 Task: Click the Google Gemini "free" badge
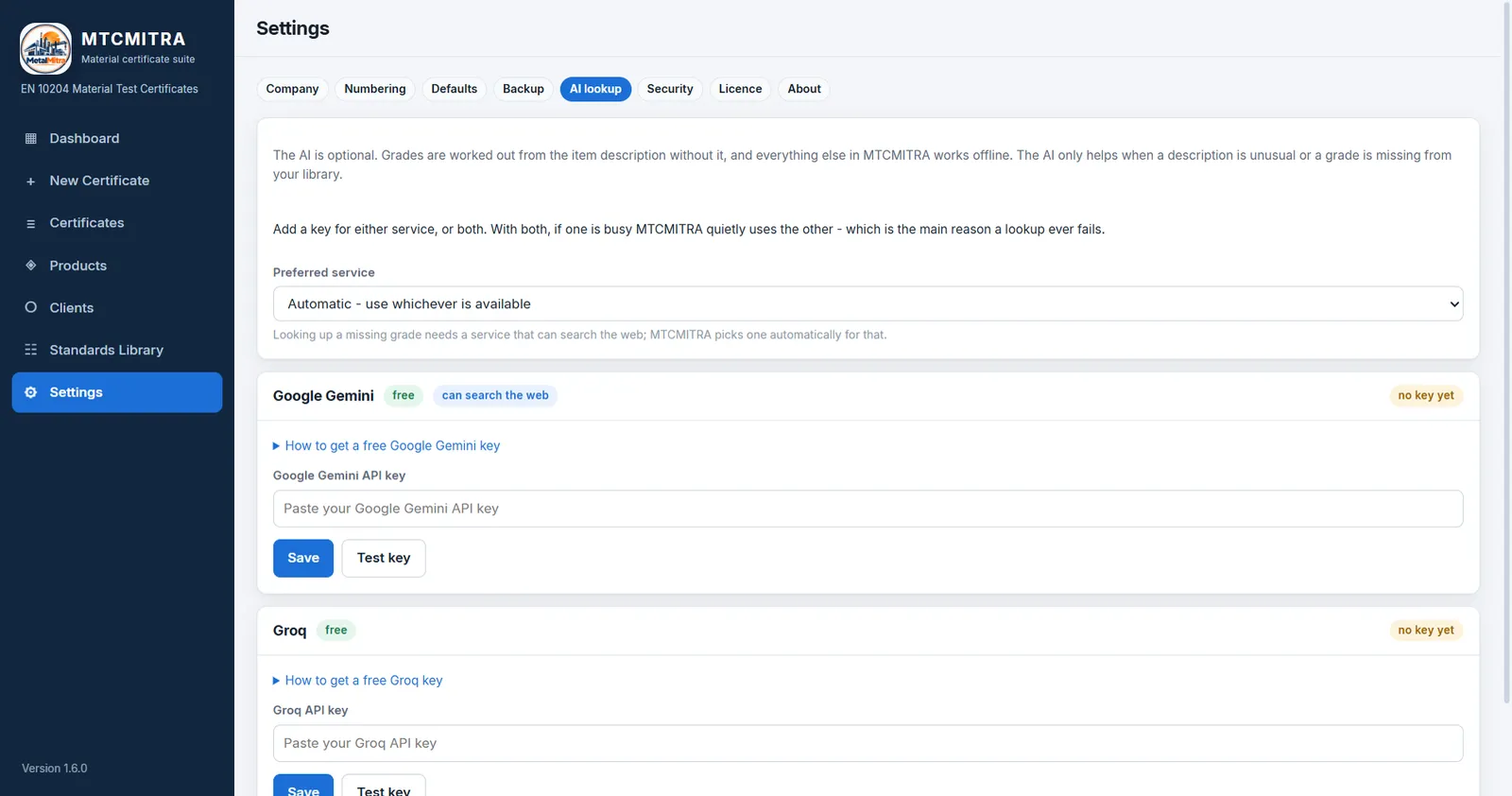click(404, 395)
